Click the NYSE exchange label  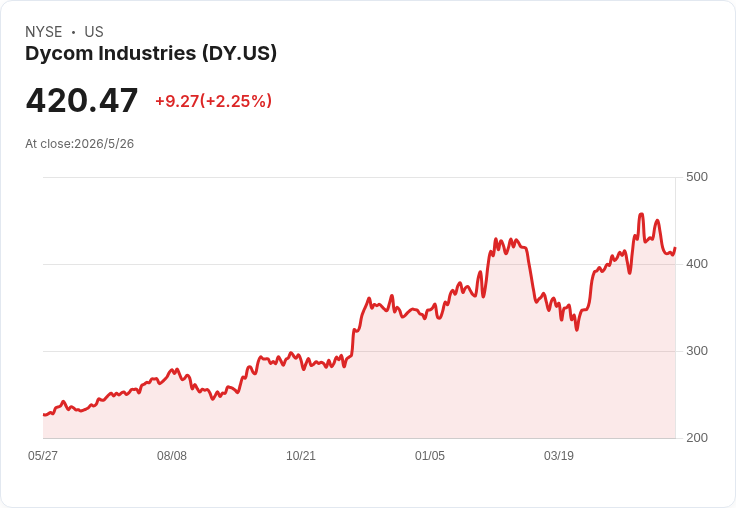44,32
